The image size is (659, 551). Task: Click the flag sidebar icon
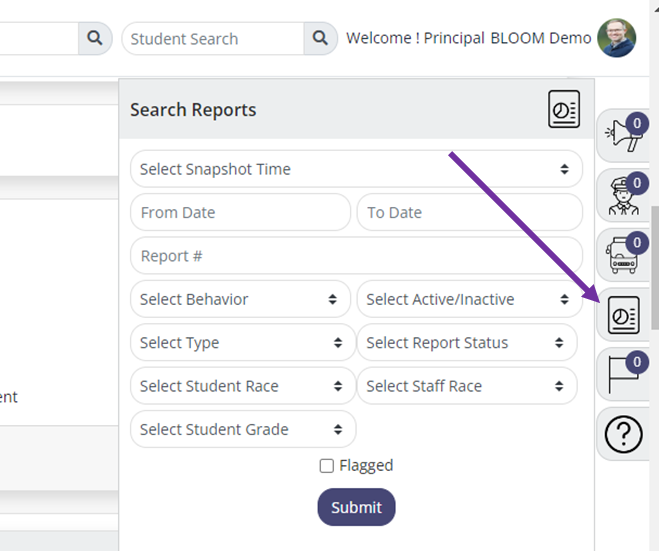pyautogui.click(x=624, y=375)
